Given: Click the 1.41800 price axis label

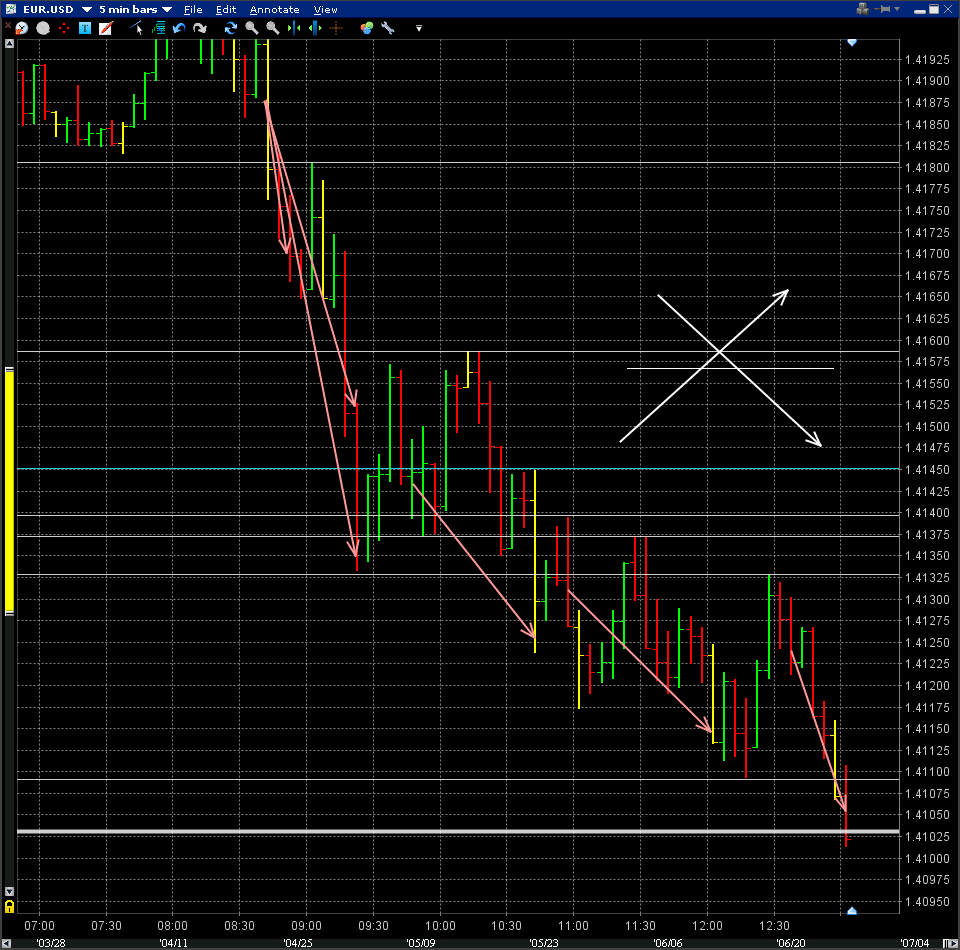Looking at the screenshot, I should [928, 168].
